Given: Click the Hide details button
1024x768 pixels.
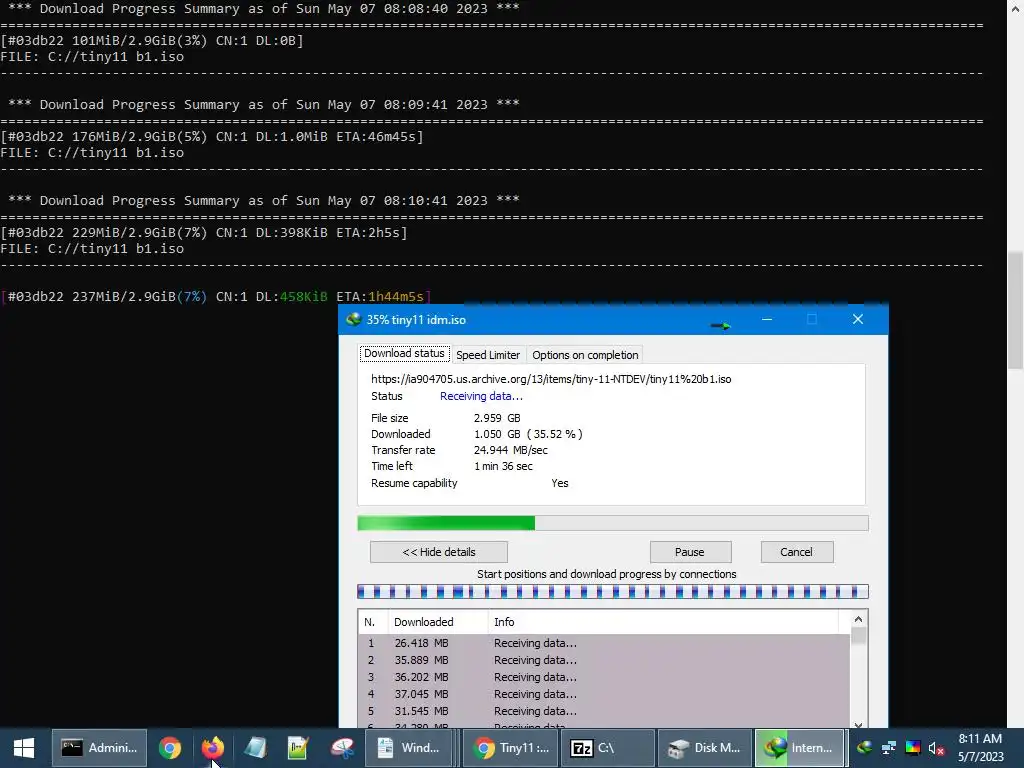Looking at the screenshot, I should [x=439, y=552].
